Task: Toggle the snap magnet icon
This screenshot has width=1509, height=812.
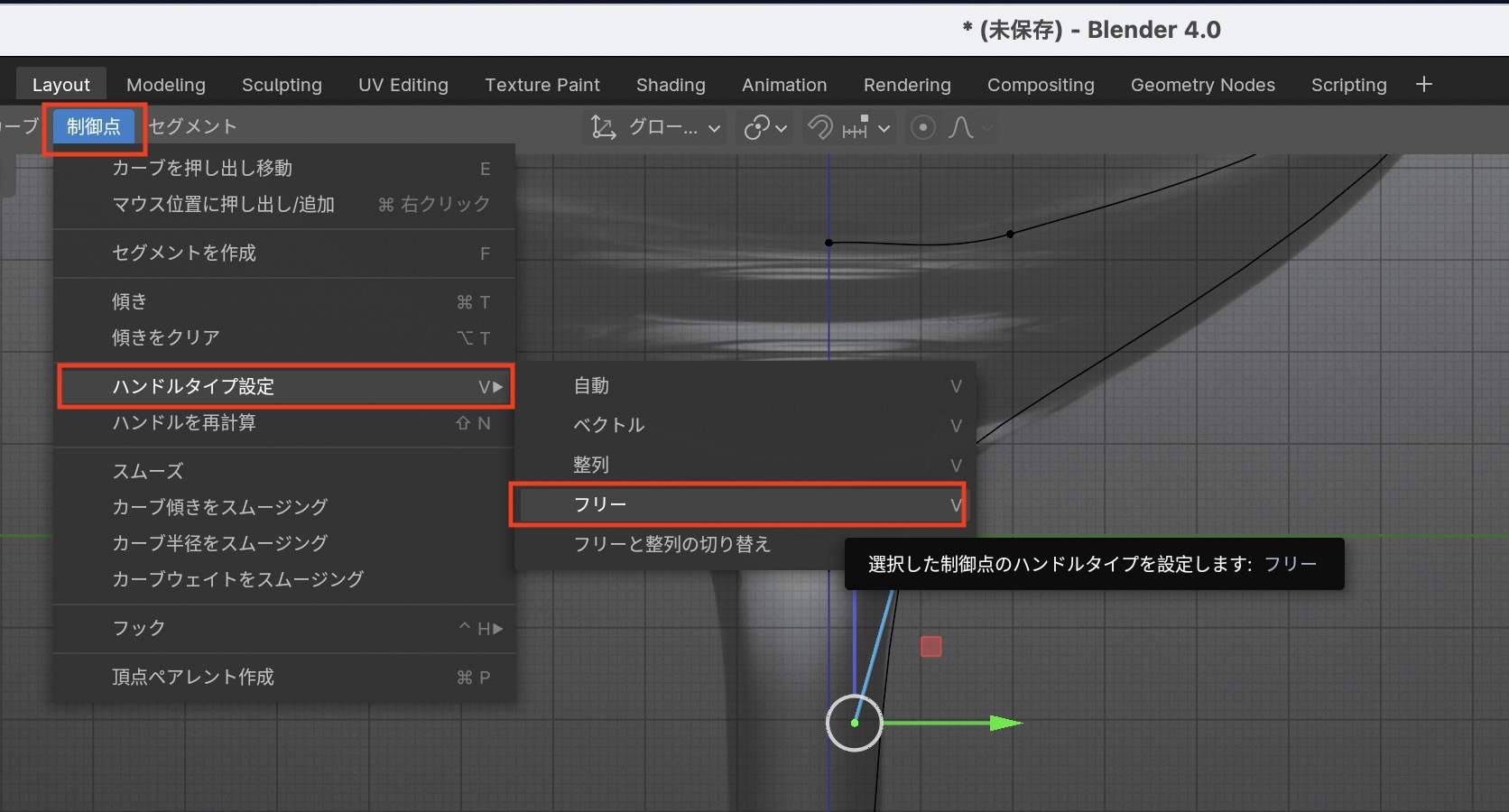Action: pyautogui.click(x=819, y=128)
